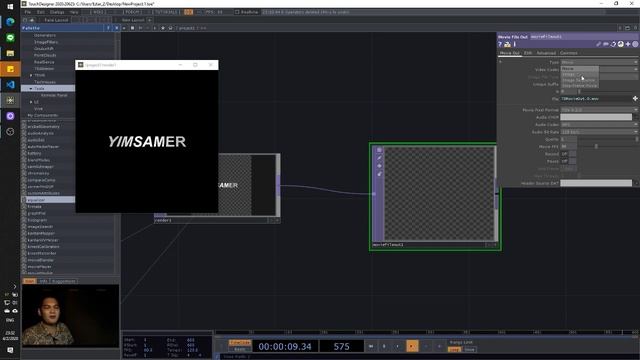The height and width of the screenshot is (360, 640).
Task: Adjust the Movie FPS slider handle
Action: point(596,147)
